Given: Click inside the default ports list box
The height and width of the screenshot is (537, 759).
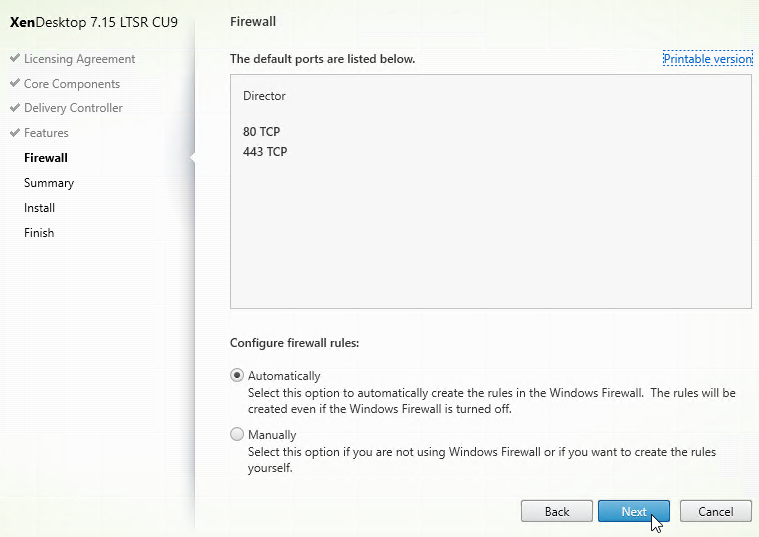Looking at the screenshot, I should click(491, 191).
